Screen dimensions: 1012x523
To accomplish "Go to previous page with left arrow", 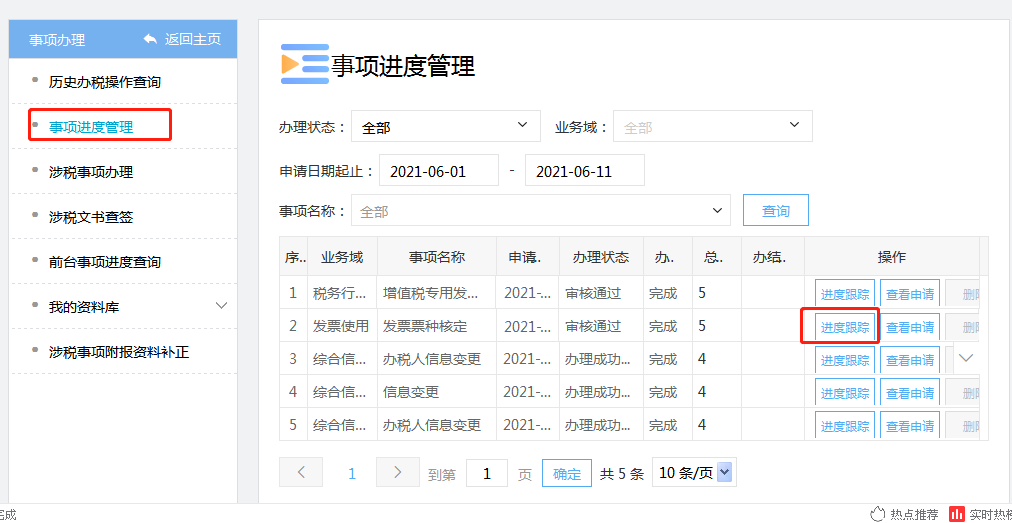I will click(301, 472).
